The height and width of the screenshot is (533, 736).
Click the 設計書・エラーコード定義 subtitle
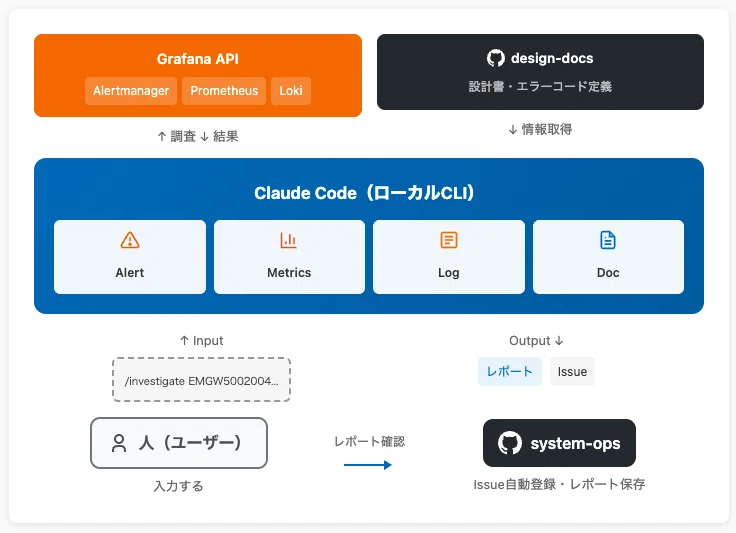540,86
